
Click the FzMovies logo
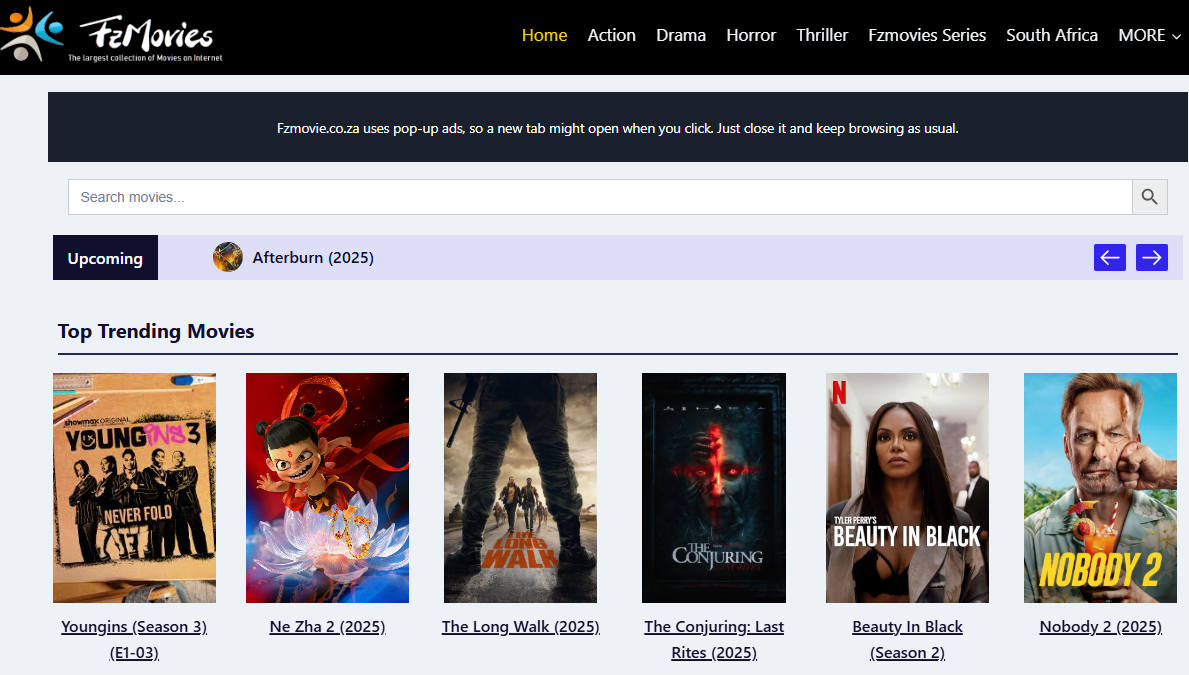pos(112,36)
